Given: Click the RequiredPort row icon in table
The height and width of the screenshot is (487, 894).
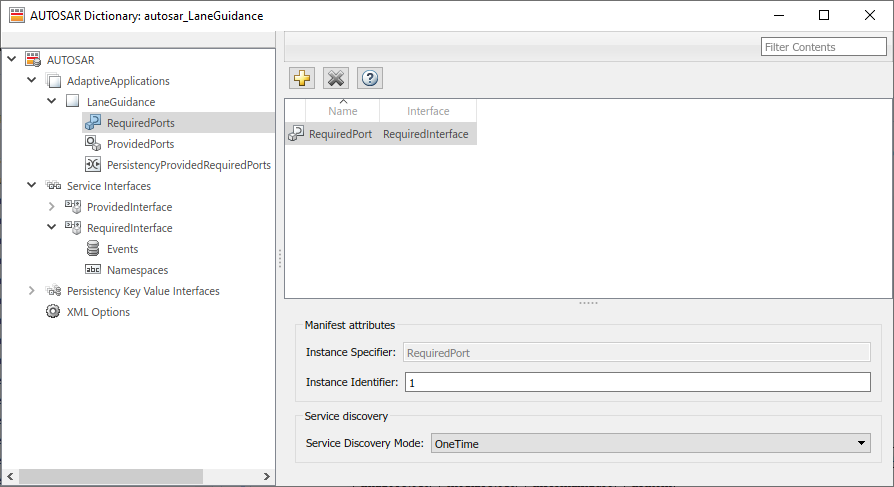Looking at the screenshot, I should pos(296,133).
